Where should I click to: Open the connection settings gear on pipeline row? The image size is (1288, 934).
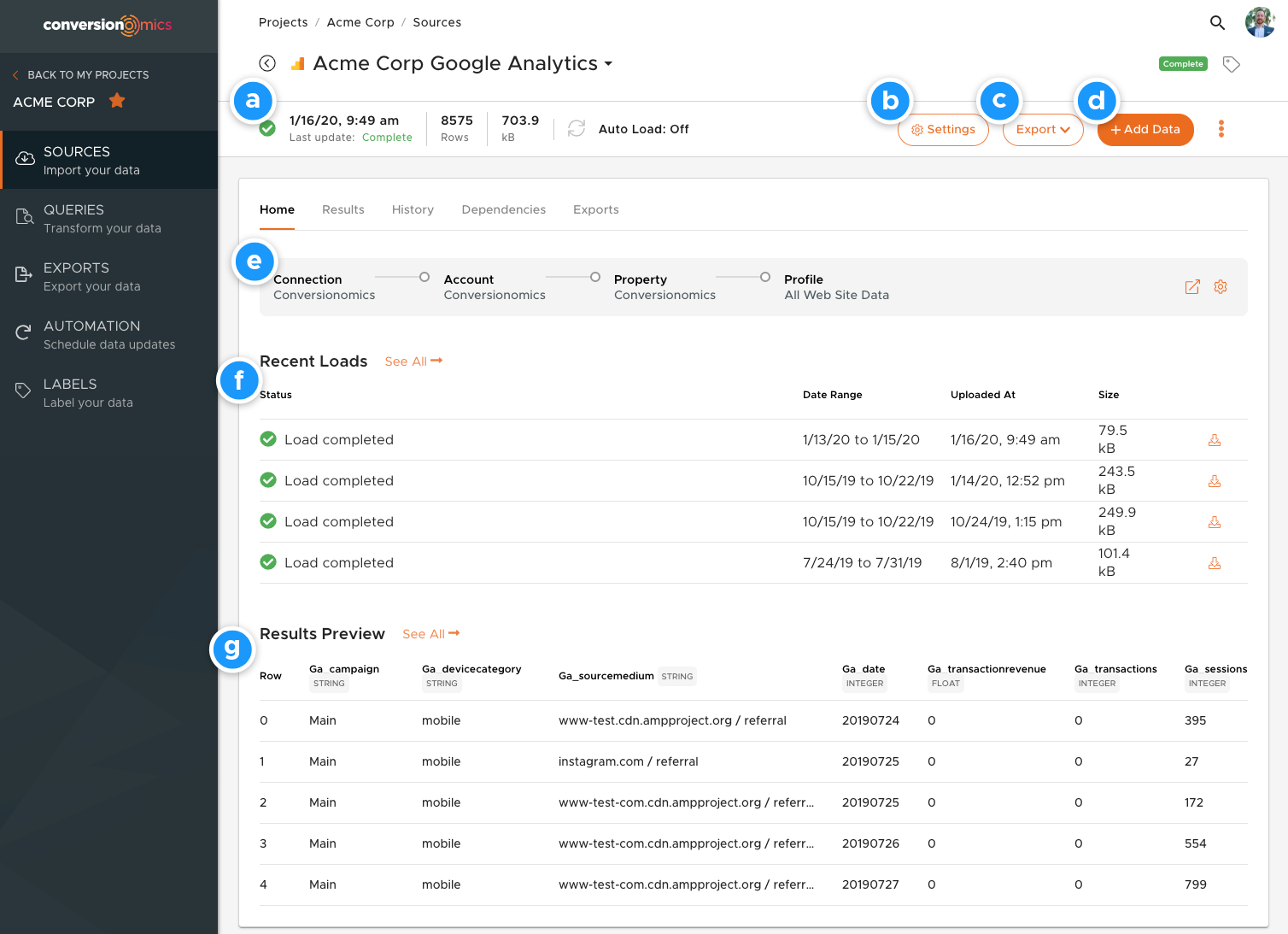1220,287
